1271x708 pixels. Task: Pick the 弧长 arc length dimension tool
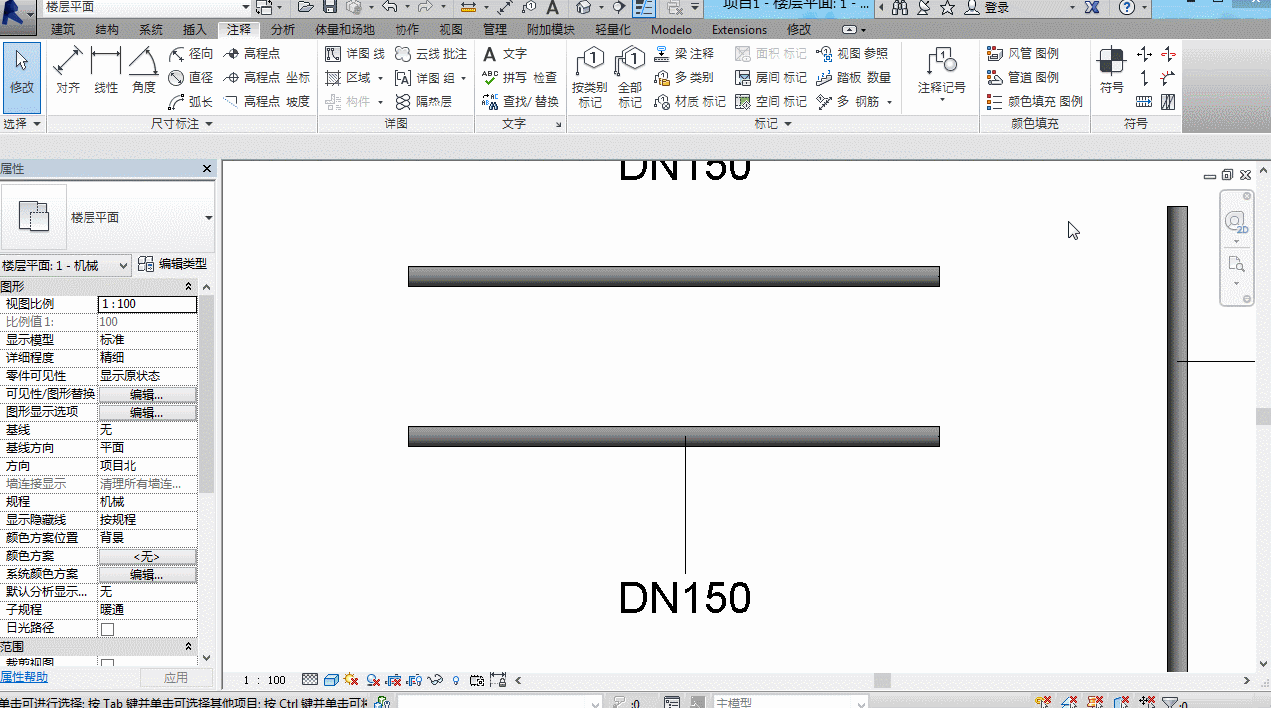pyautogui.click(x=191, y=101)
